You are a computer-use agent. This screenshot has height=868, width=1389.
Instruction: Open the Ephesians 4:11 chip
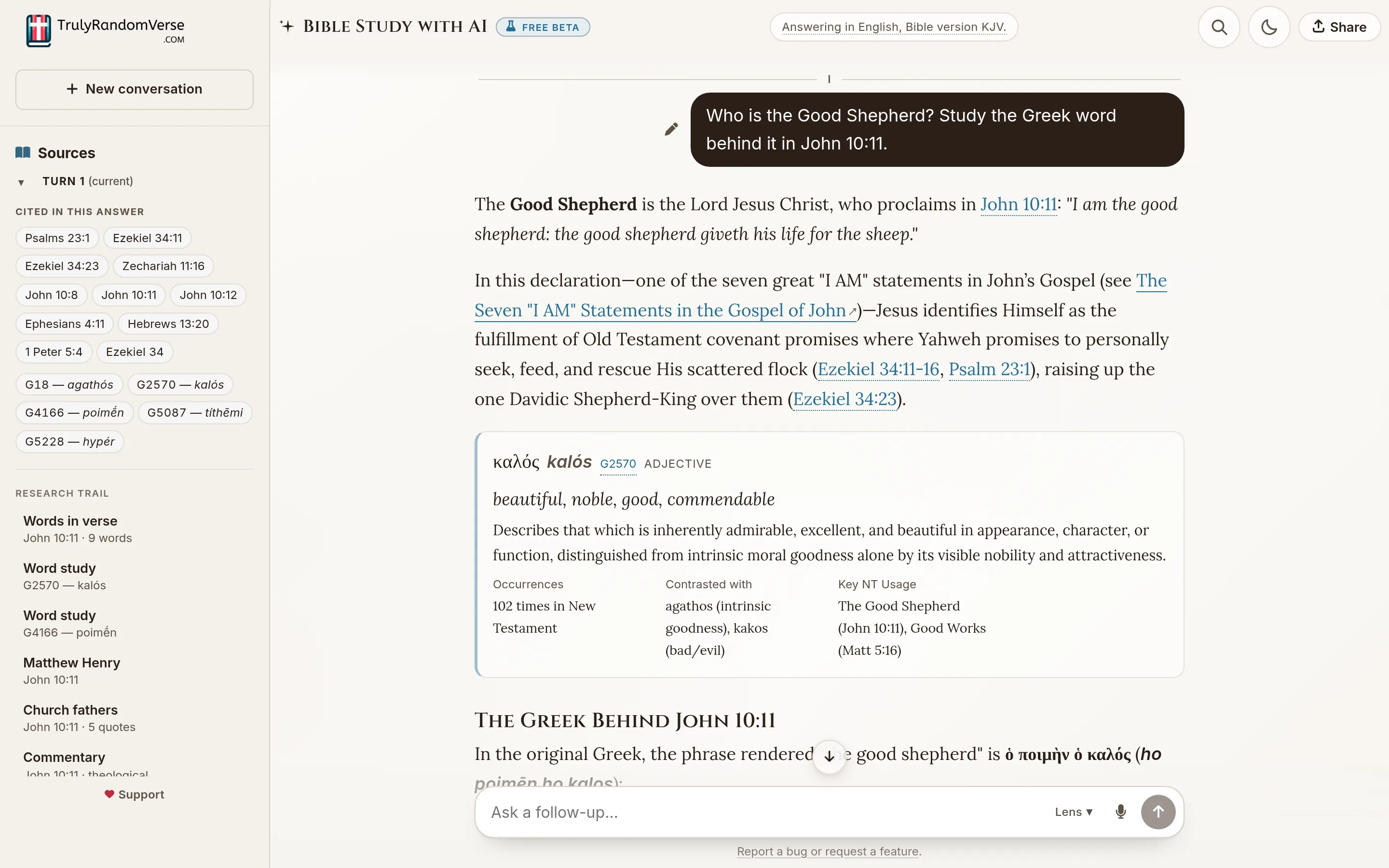click(x=65, y=324)
